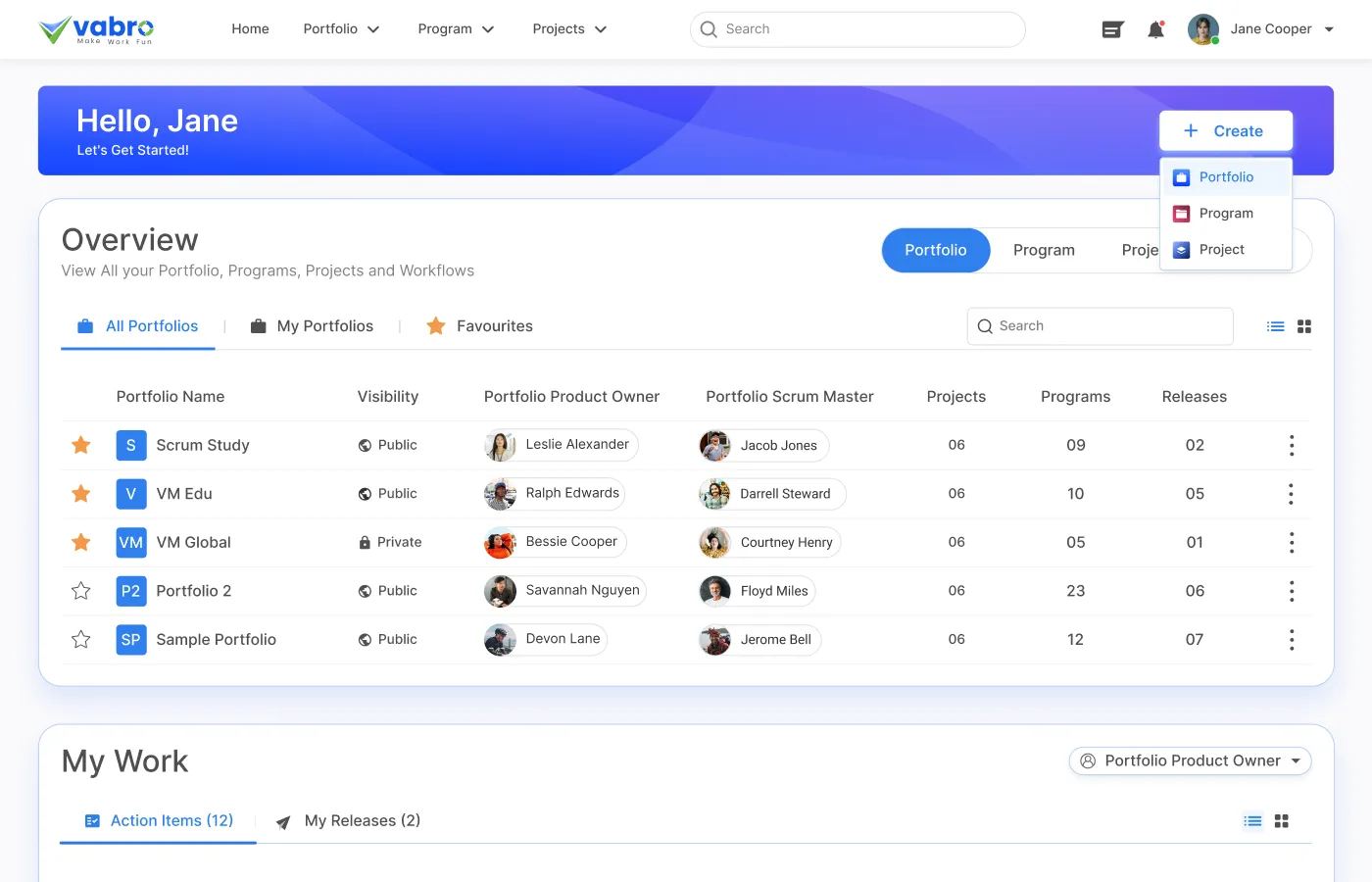1372x882 pixels.
Task: Select list view for Action Items
Action: 1252,820
